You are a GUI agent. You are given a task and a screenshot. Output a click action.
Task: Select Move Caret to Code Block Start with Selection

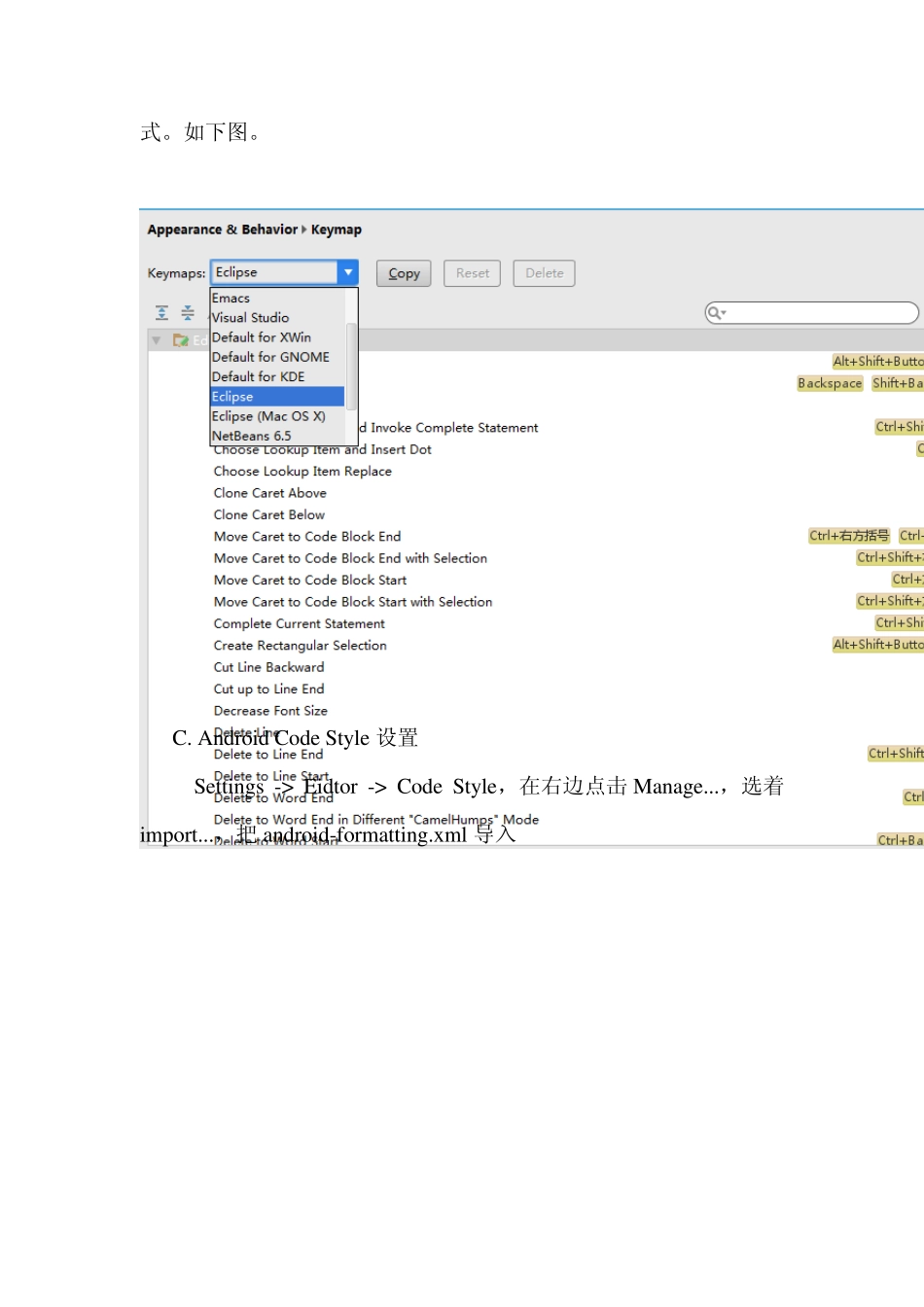tap(353, 602)
